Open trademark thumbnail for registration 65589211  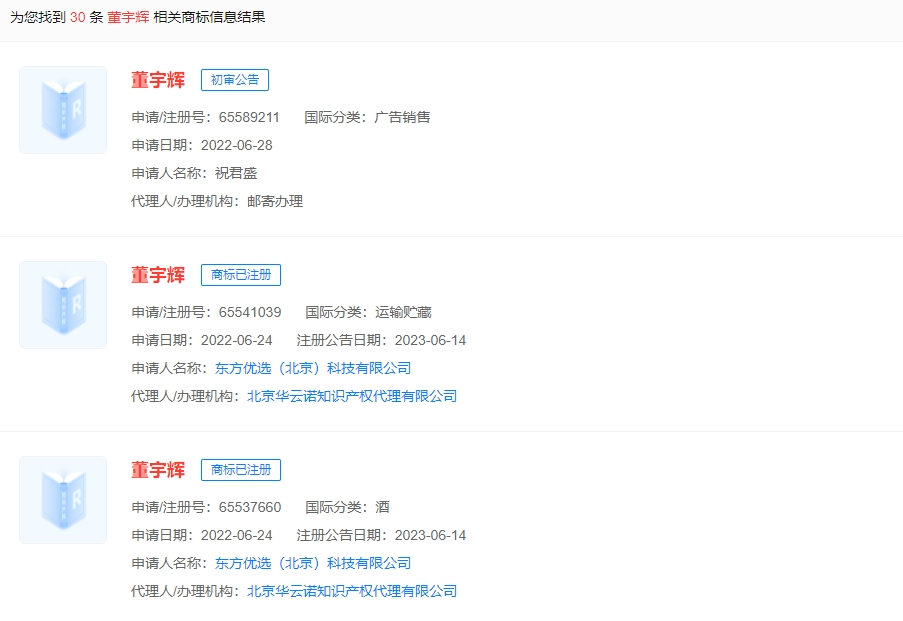click(63, 110)
